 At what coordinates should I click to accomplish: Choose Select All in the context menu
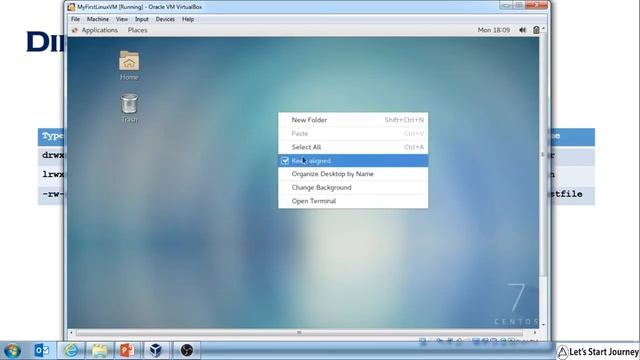tap(353, 147)
